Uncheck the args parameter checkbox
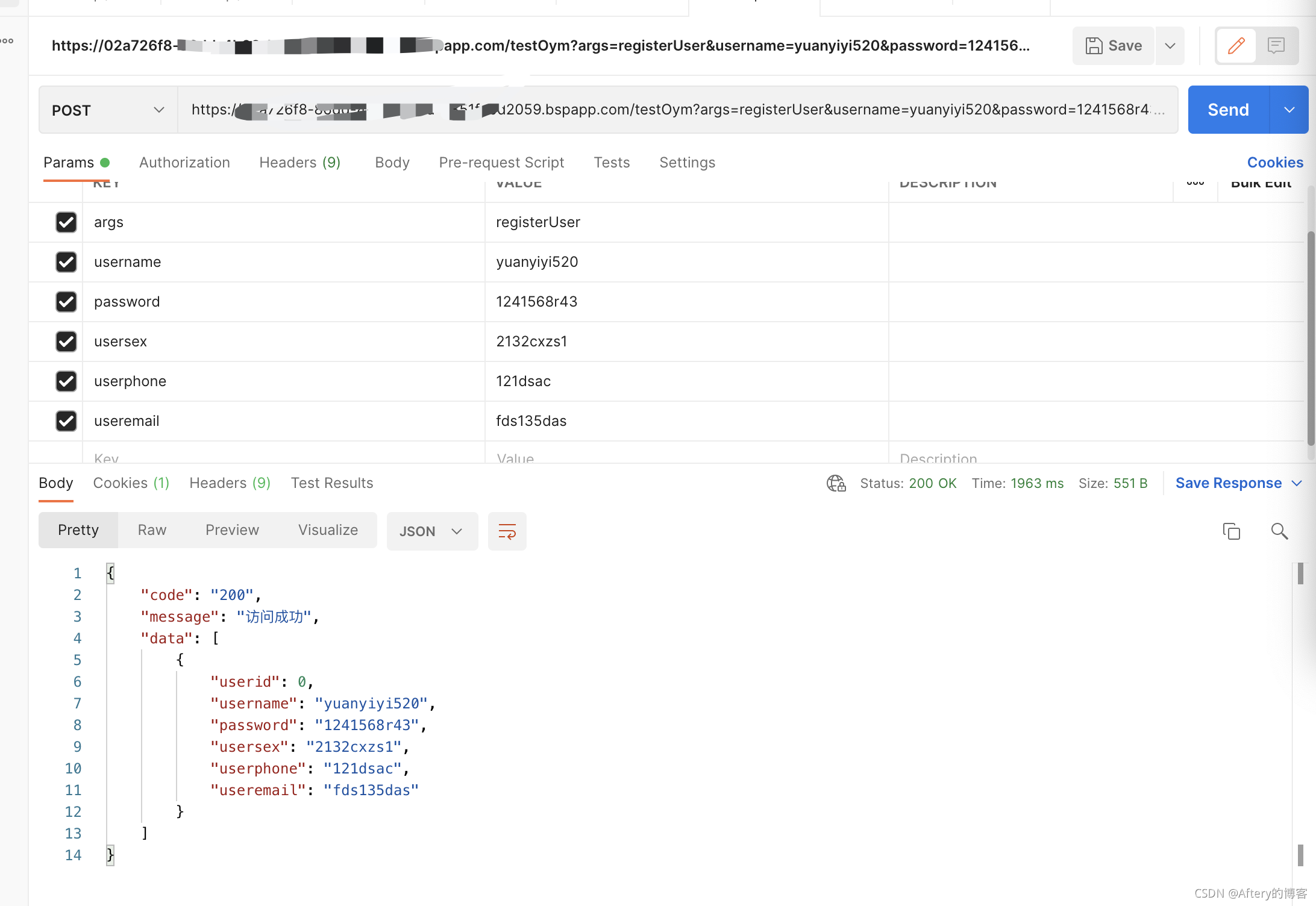 pos(66,222)
